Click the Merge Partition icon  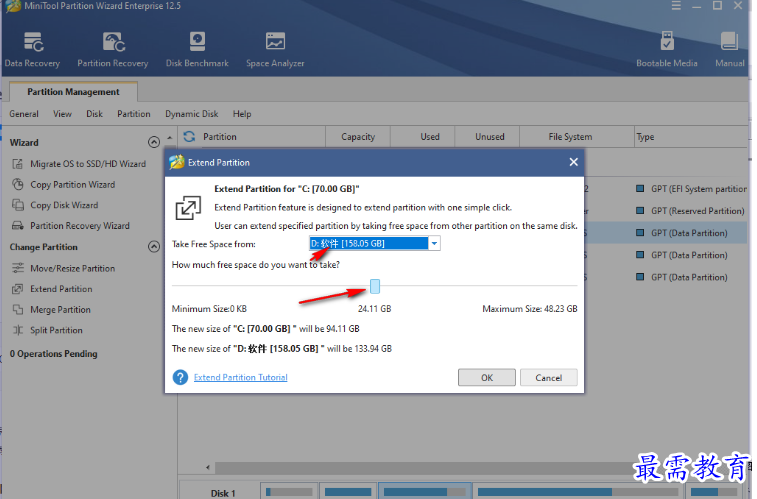17,309
